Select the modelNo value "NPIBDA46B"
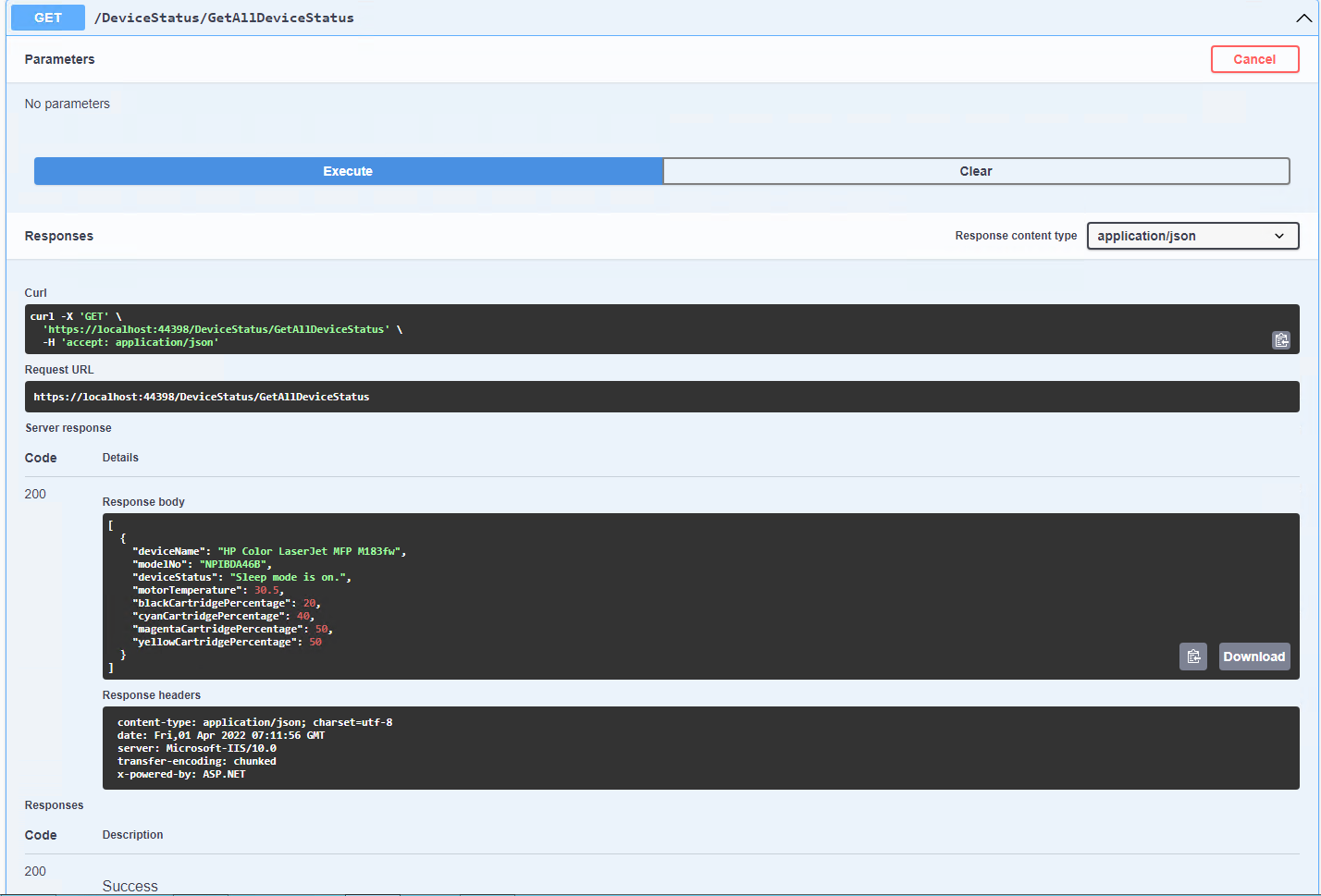This screenshot has height=896, width=1321. click(233, 564)
